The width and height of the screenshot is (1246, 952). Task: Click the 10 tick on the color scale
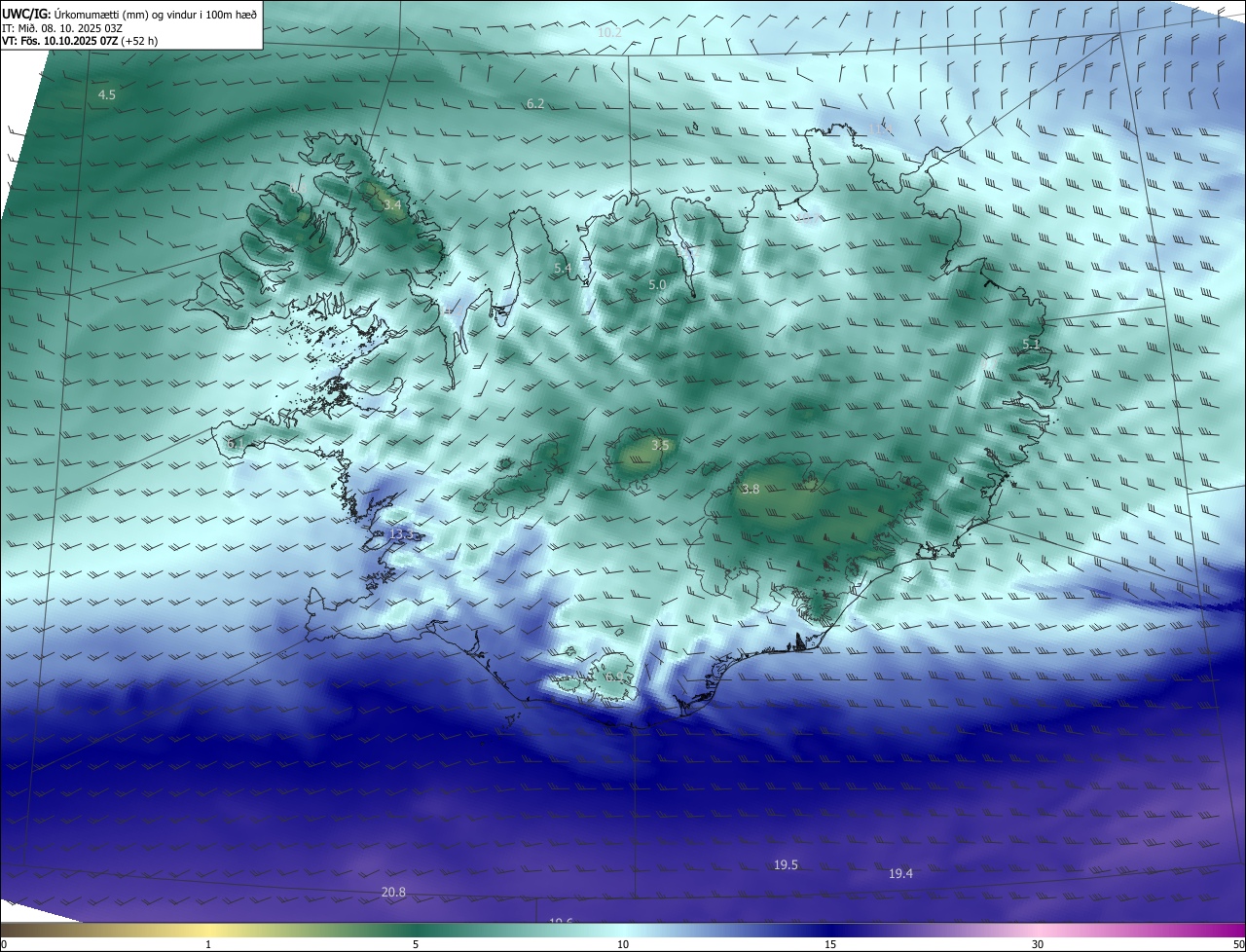click(x=623, y=944)
